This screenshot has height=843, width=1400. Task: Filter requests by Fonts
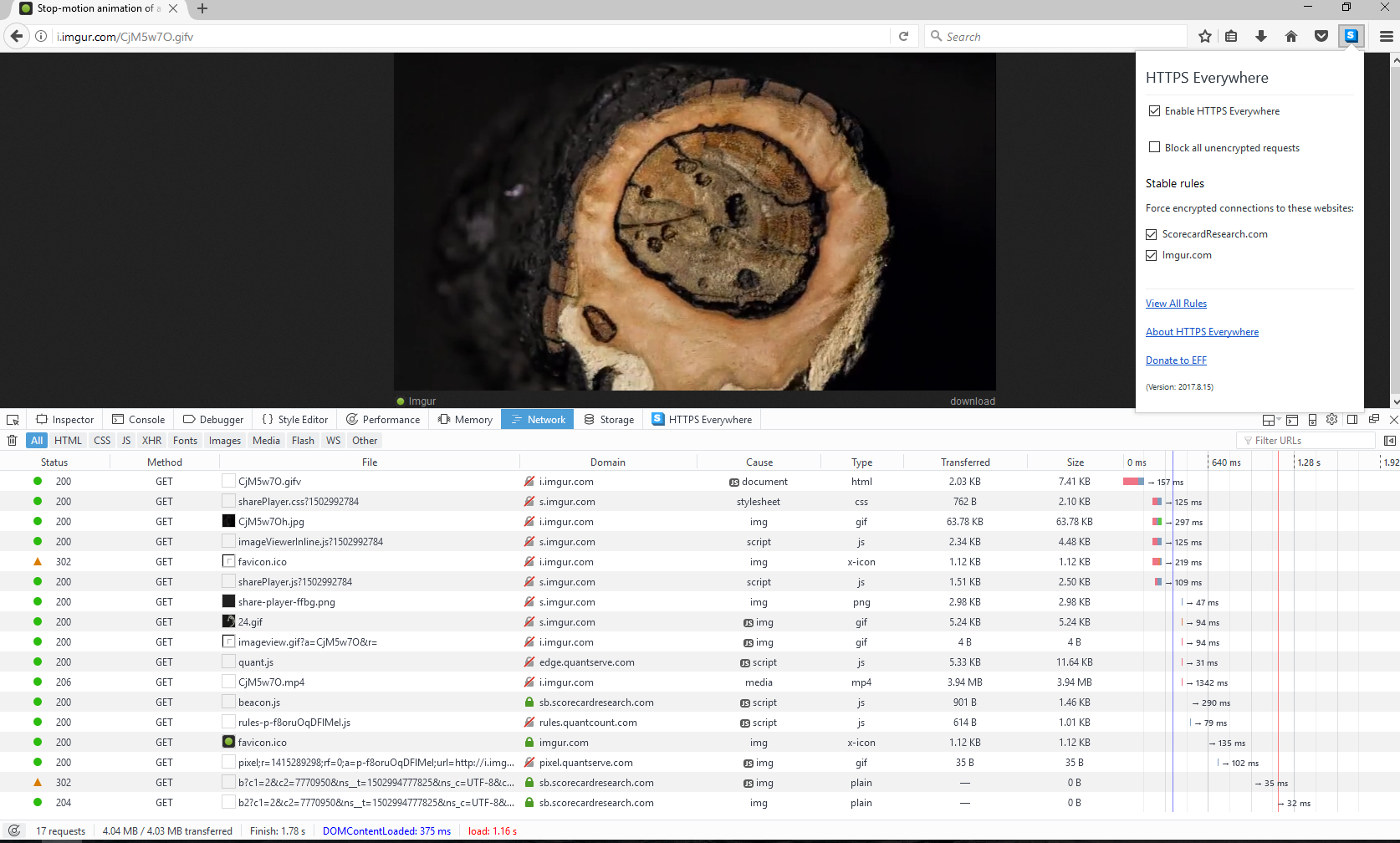[186, 441]
